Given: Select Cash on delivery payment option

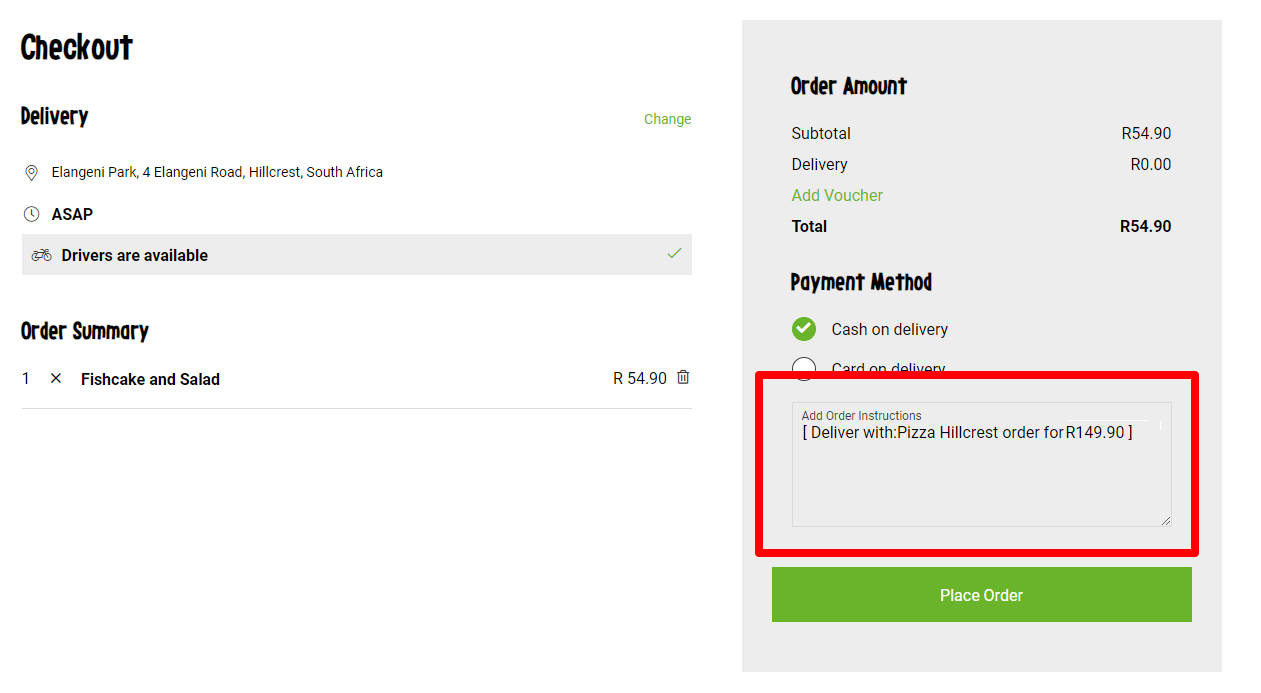Looking at the screenshot, I should pyautogui.click(x=804, y=329).
